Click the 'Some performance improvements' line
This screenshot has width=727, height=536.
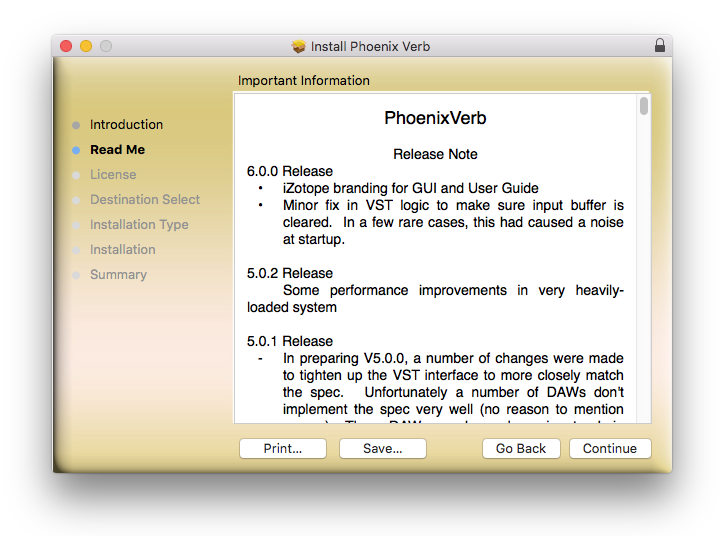(x=453, y=290)
